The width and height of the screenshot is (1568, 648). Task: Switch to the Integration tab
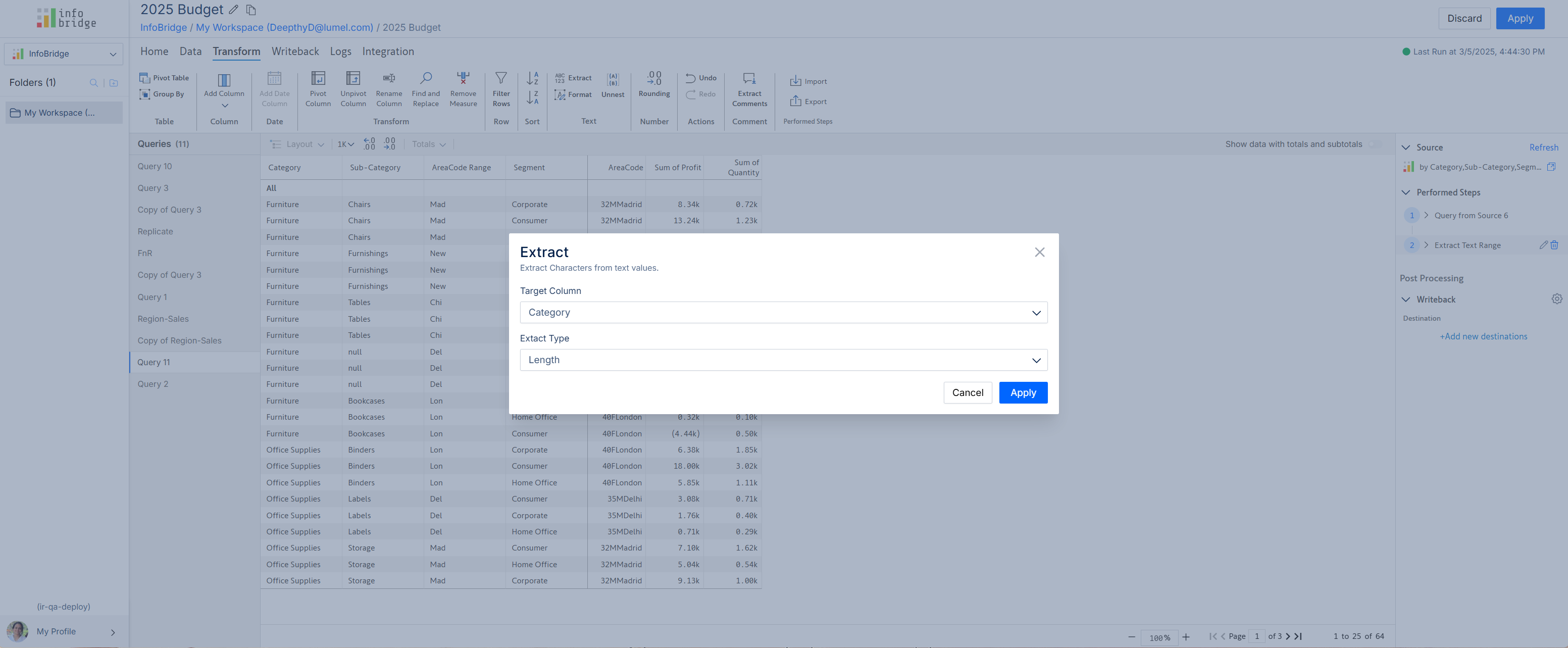388,52
